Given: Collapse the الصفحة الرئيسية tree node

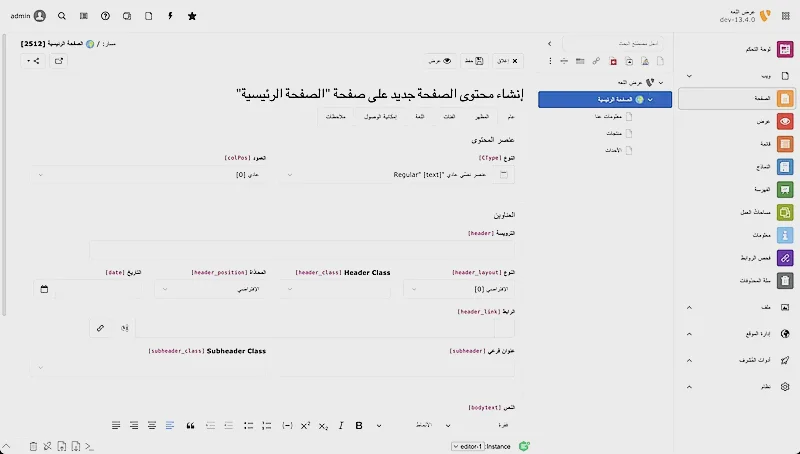Looking at the screenshot, I should pyautogui.click(x=650, y=99).
